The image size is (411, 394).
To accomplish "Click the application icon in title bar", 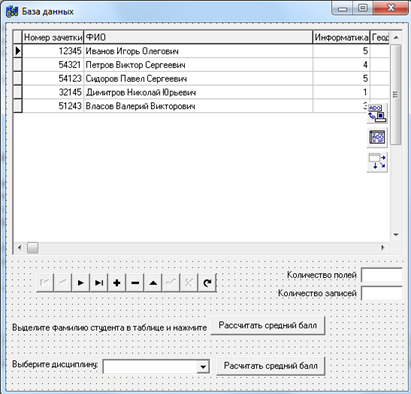I will (x=12, y=12).
